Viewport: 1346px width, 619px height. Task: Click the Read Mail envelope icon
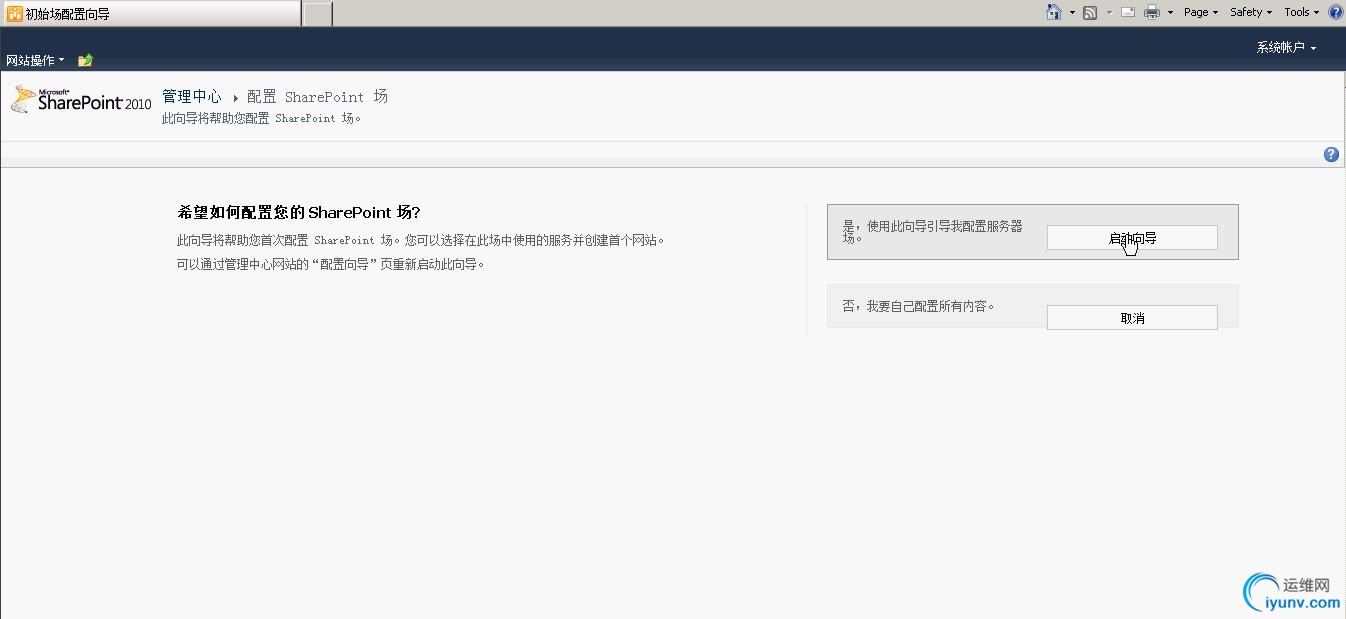(x=1128, y=12)
